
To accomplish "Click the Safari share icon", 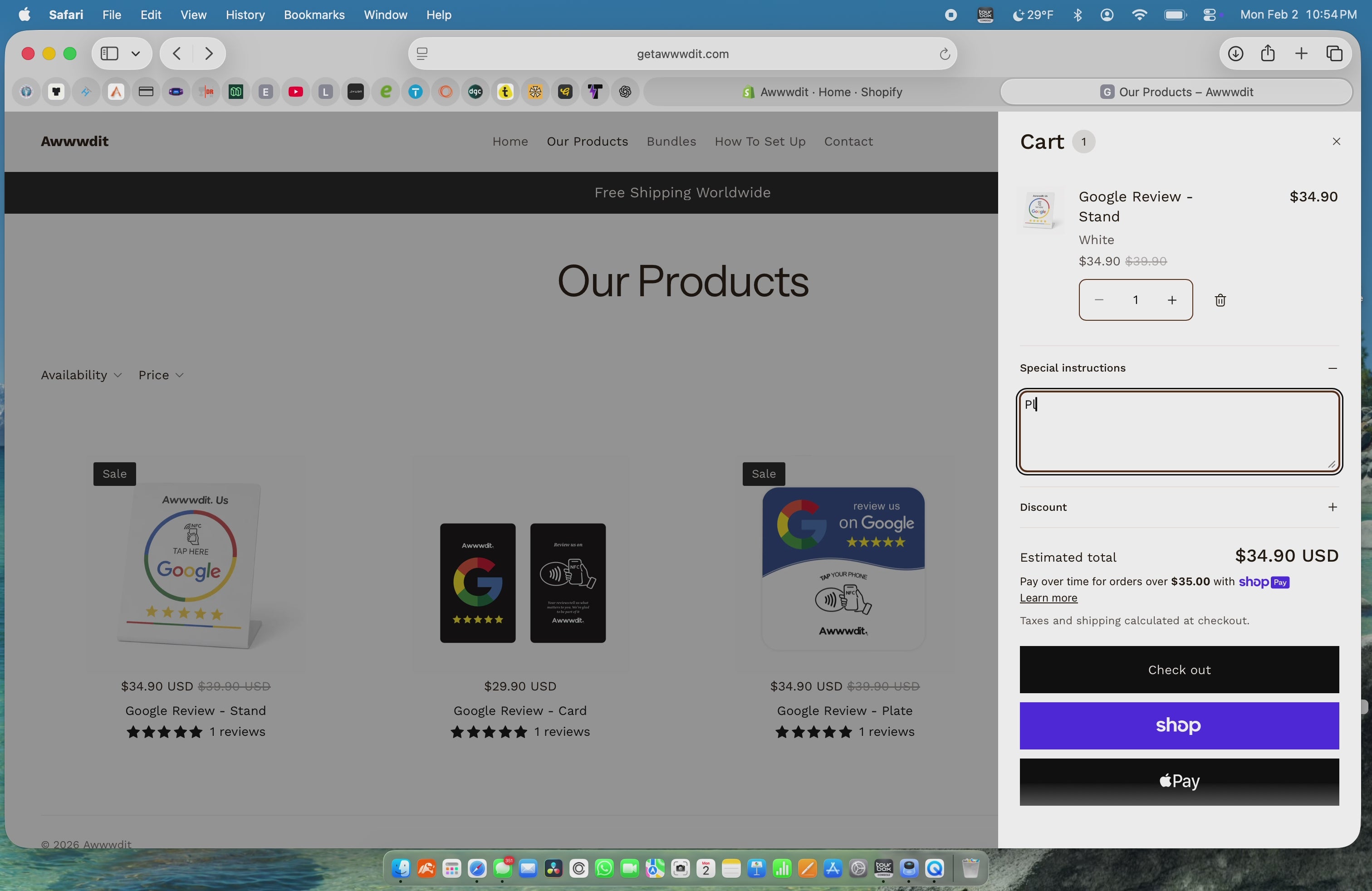I will click(x=1267, y=54).
